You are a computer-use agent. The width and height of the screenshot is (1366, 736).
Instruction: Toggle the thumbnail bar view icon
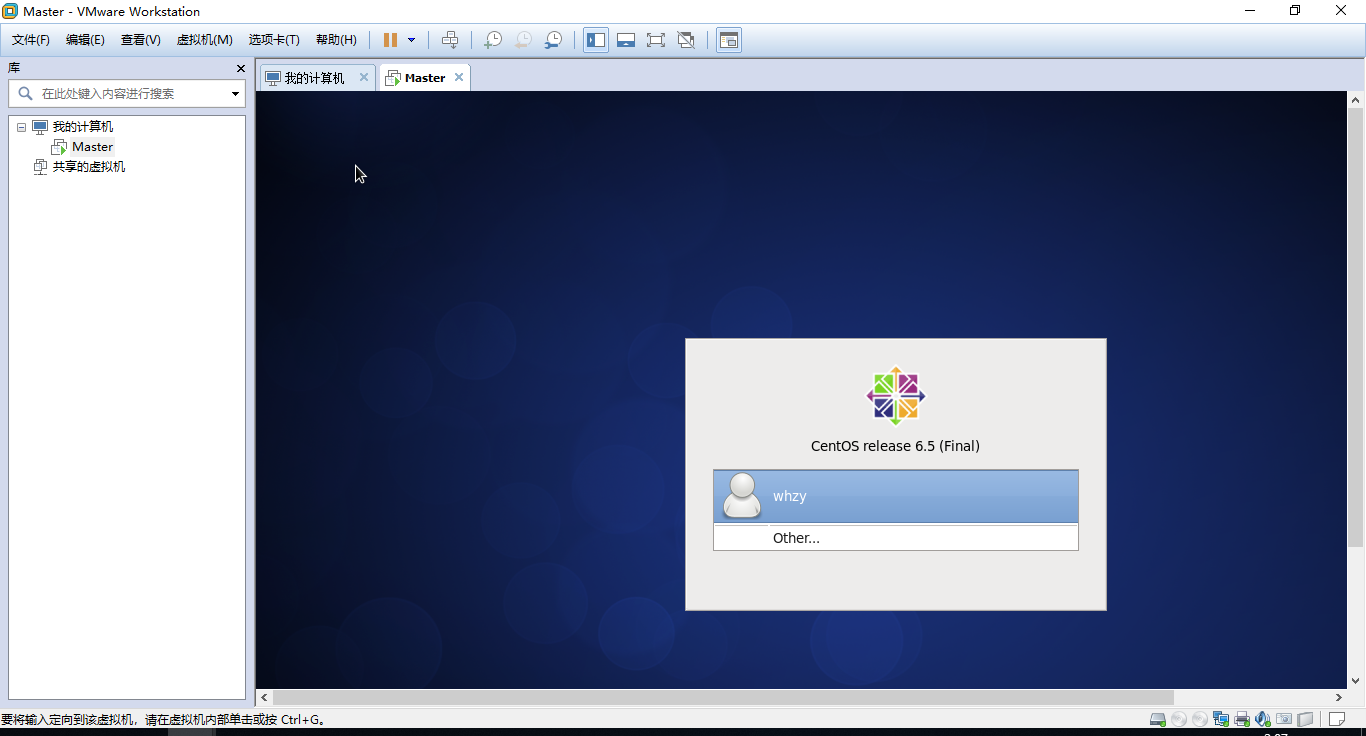click(x=626, y=40)
